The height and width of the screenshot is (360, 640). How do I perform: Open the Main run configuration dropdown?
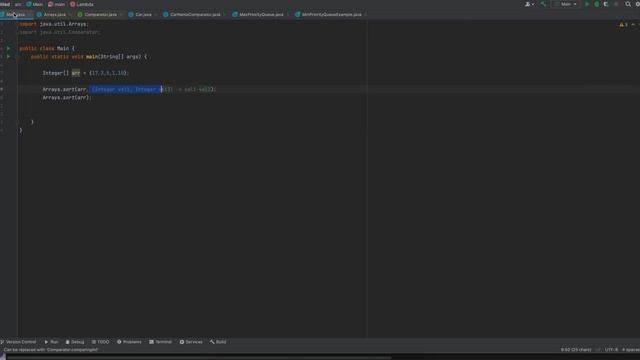[x=566, y=4]
